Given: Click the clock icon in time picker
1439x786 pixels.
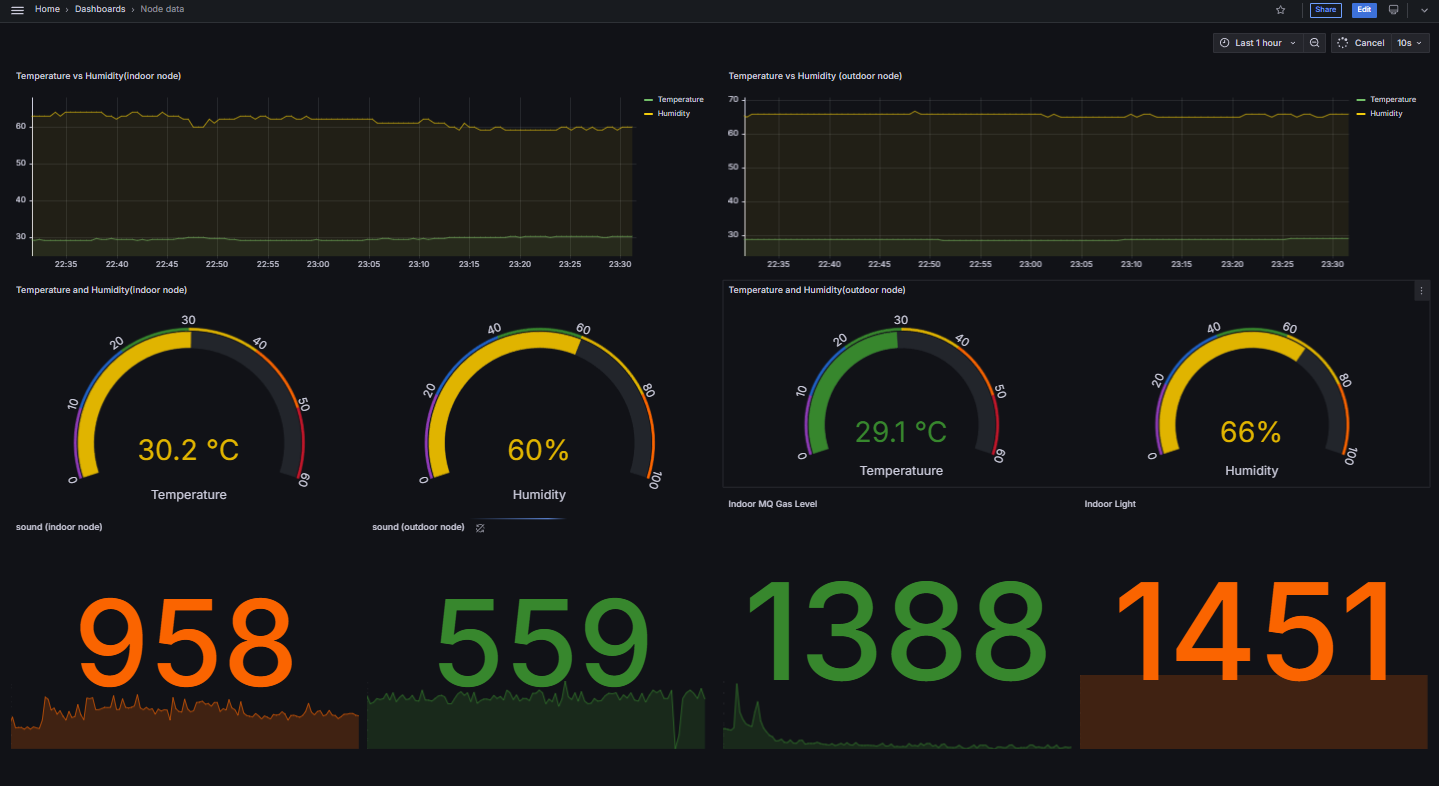Looking at the screenshot, I should pos(1225,43).
